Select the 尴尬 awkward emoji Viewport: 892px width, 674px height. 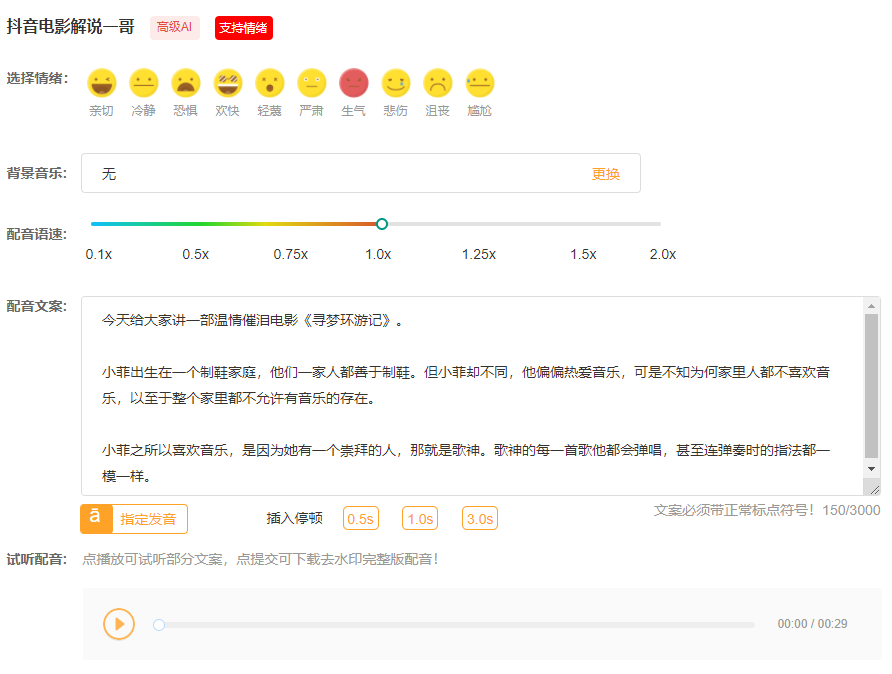[480, 83]
